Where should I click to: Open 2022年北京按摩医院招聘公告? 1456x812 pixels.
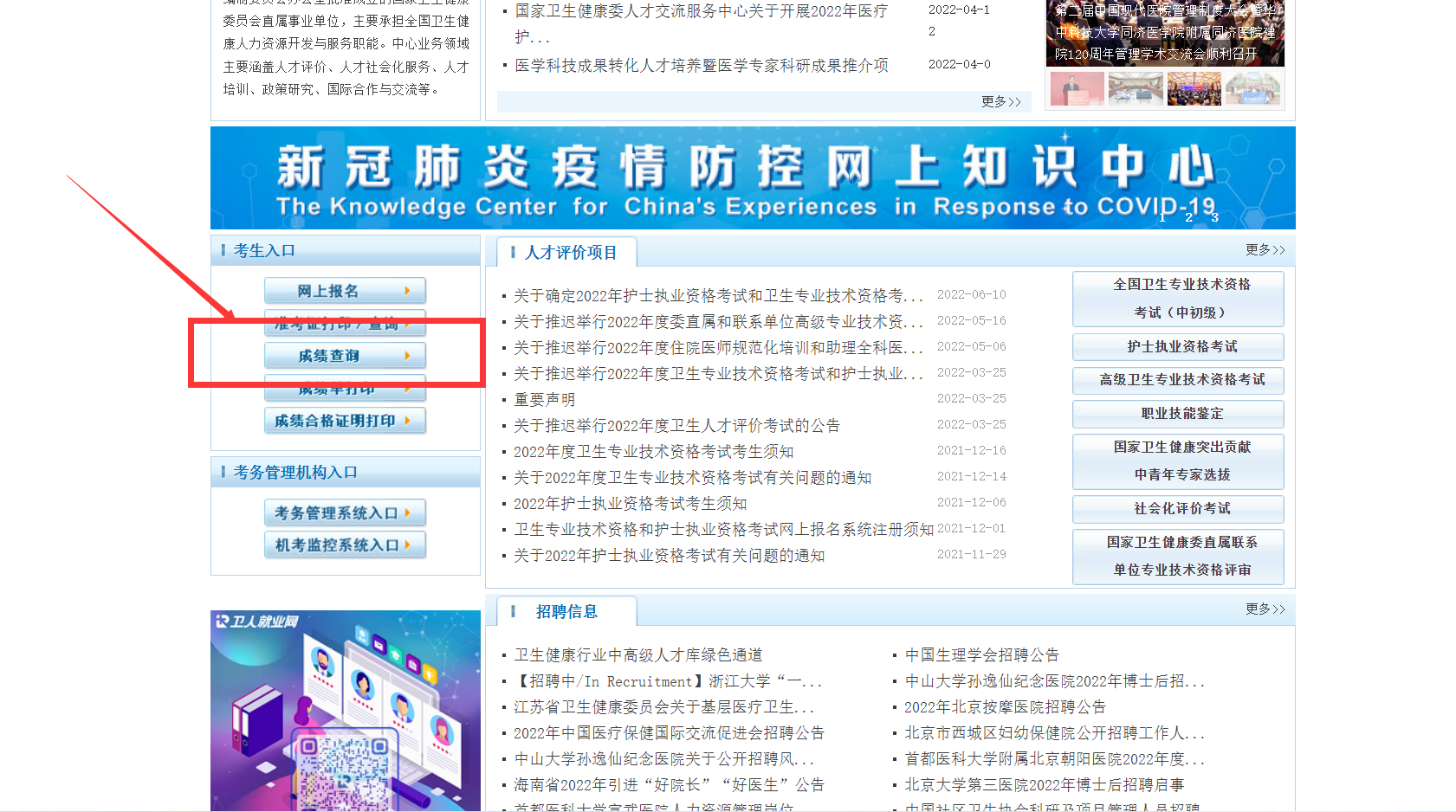click(1006, 707)
